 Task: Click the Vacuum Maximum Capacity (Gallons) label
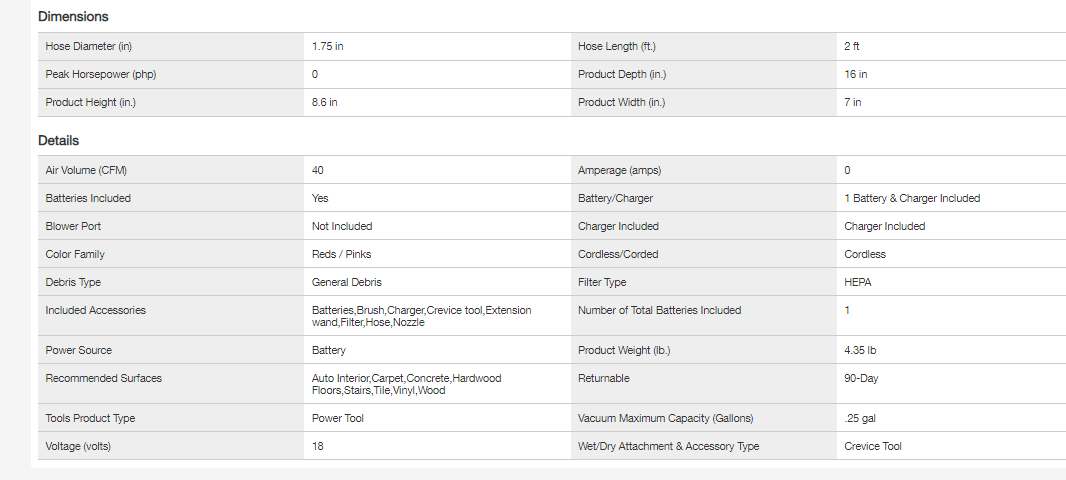coord(665,418)
